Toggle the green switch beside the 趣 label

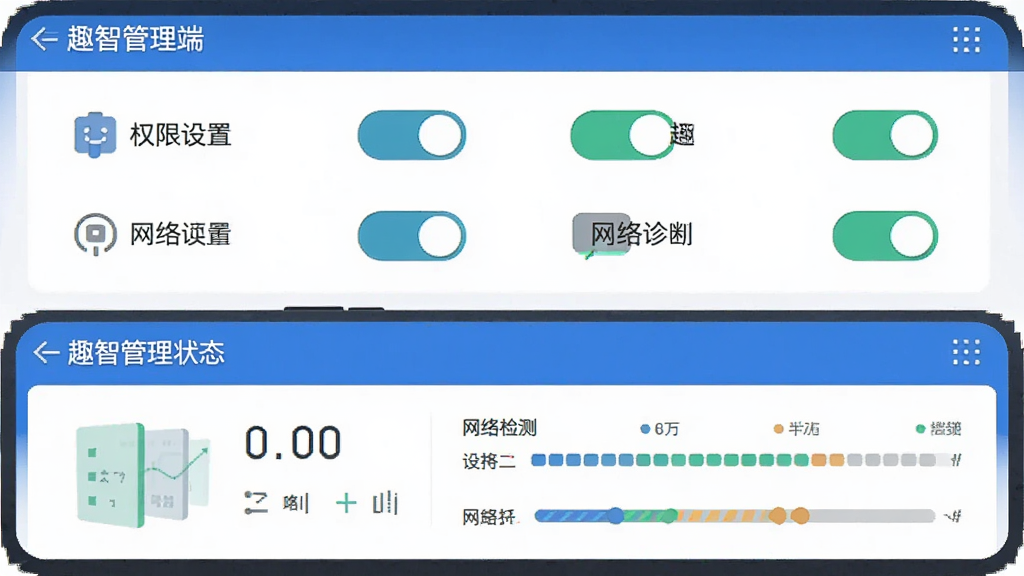pyautogui.click(x=622, y=135)
